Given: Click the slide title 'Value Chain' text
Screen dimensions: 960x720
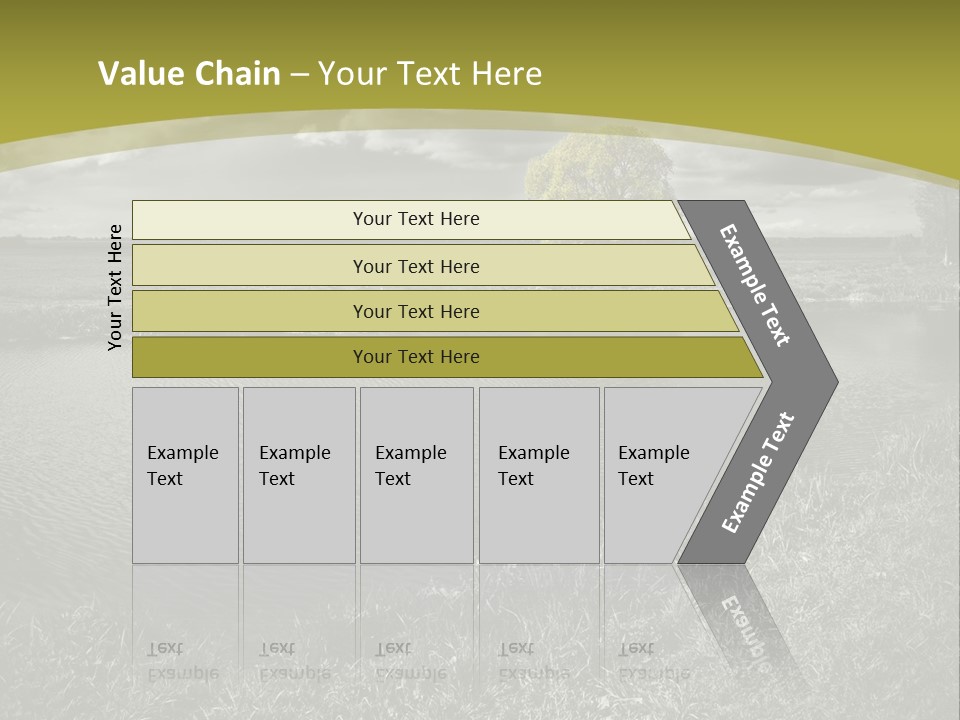Looking at the screenshot, I should point(190,74).
